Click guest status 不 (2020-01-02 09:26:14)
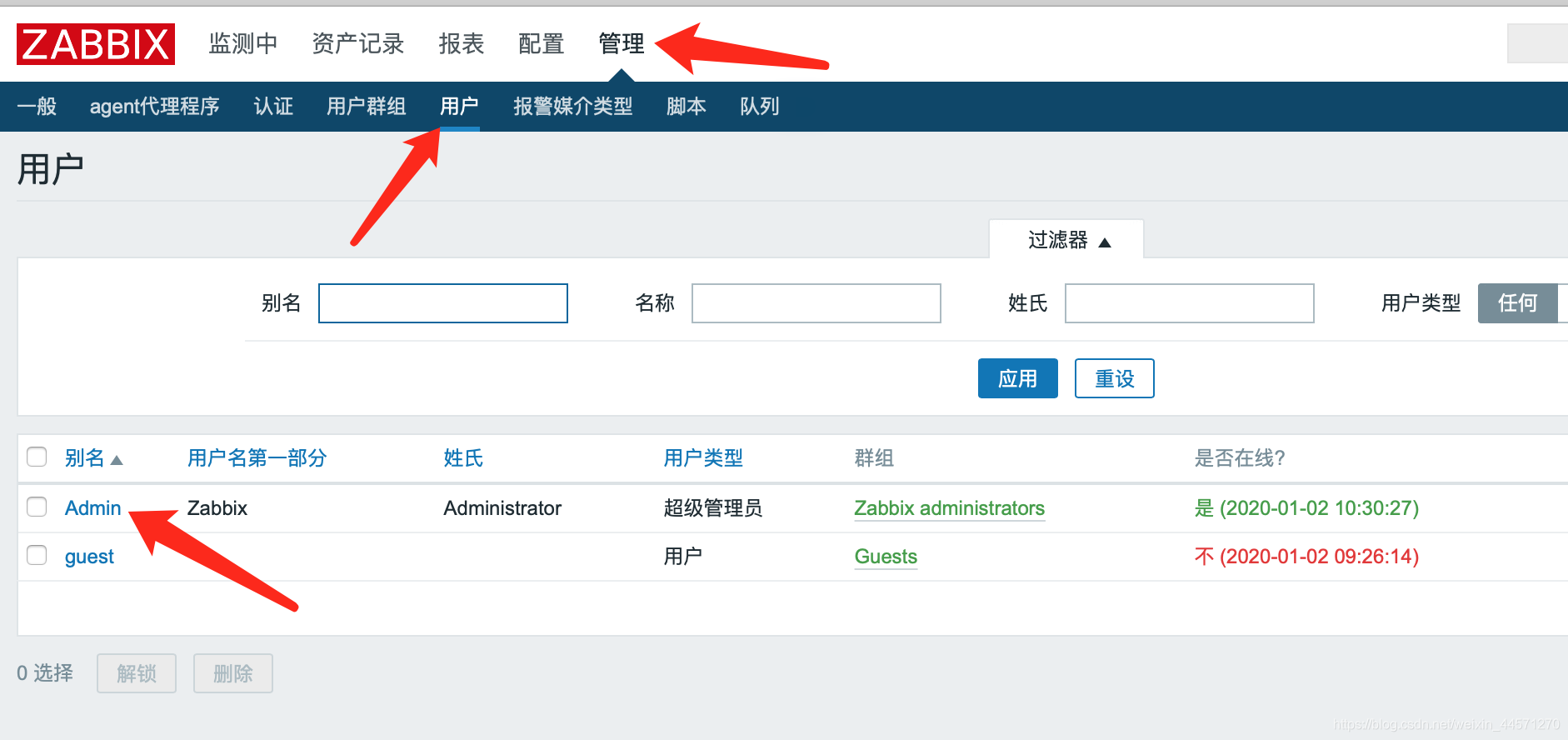The width and height of the screenshot is (1568, 740). pos(1306,557)
